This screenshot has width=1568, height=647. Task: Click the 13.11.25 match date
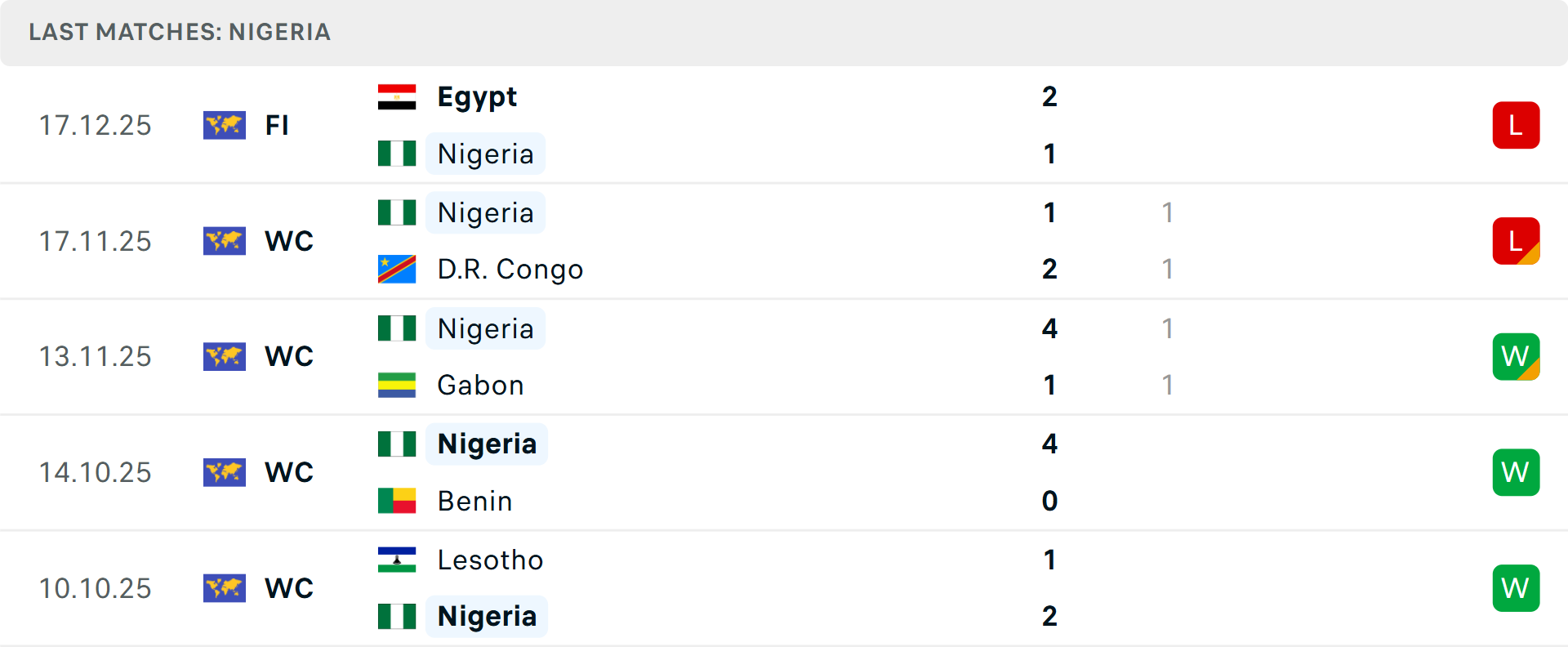[96, 357]
